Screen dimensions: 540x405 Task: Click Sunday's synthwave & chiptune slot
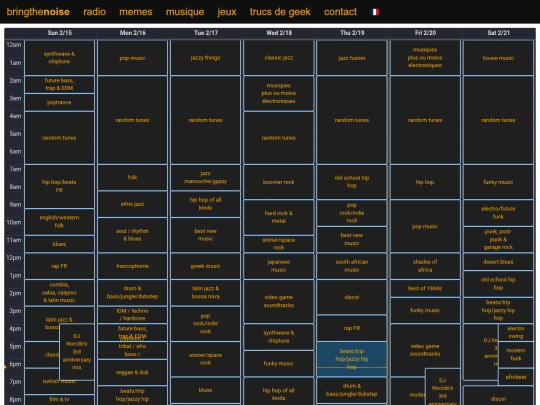click(x=59, y=58)
